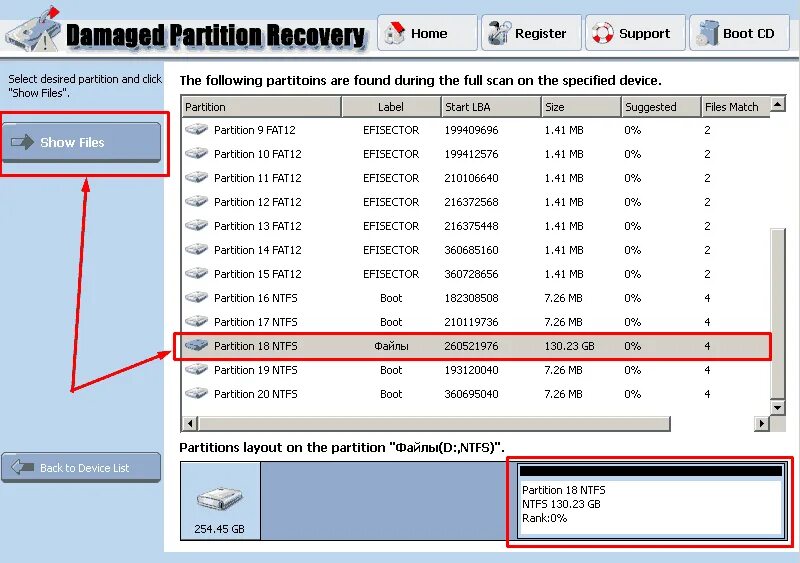Select row Partition 20 NTFS
800x563 pixels.
point(476,394)
